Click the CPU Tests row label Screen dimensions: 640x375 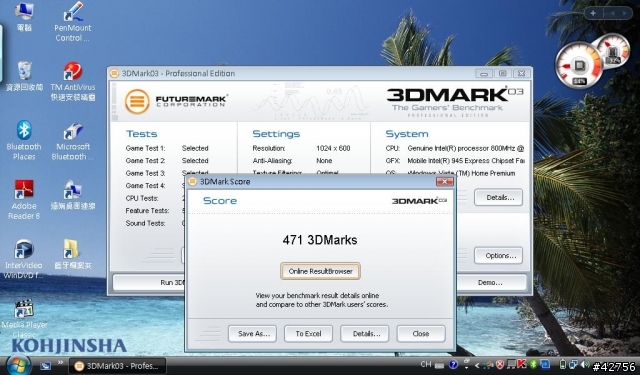coord(142,198)
